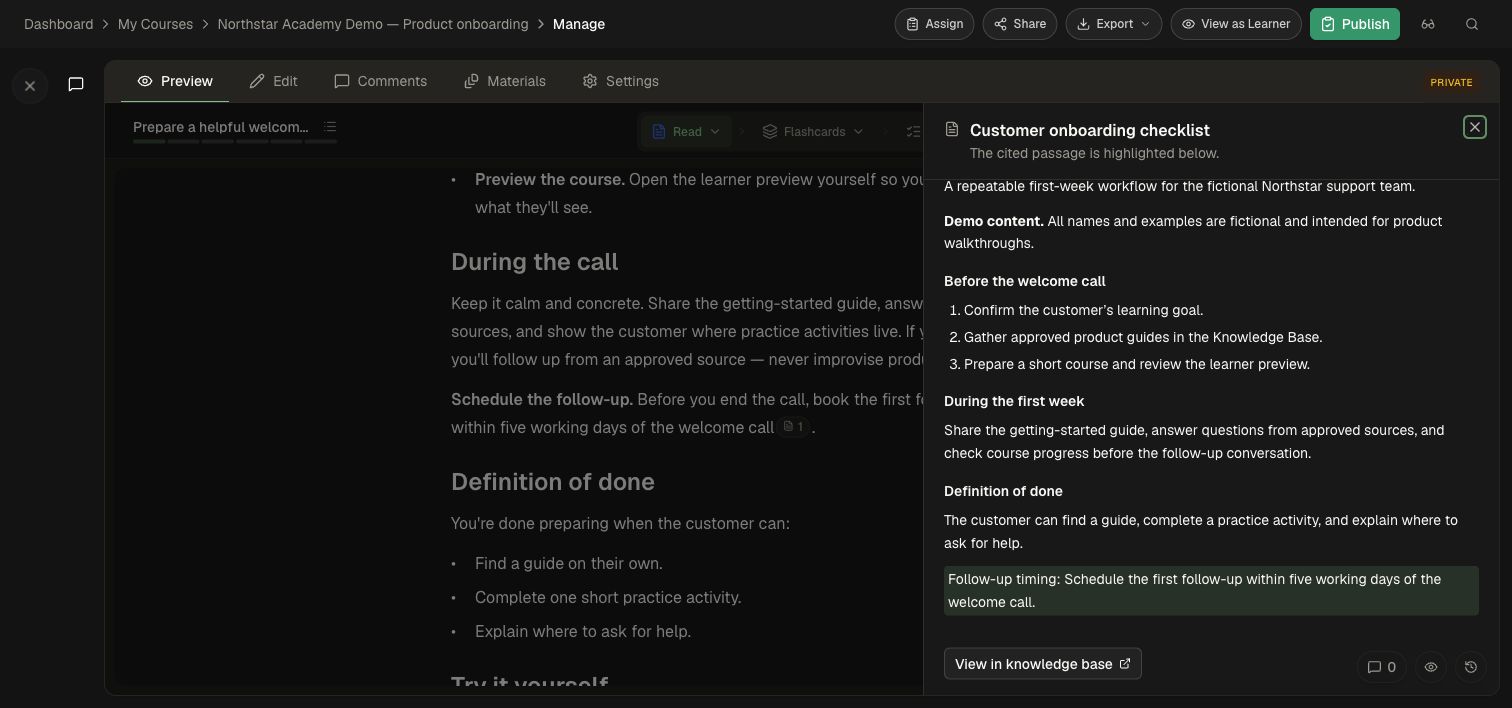Click the lesson title "Prepare a helpful welcom…"
The height and width of the screenshot is (708, 1512).
[x=221, y=127]
